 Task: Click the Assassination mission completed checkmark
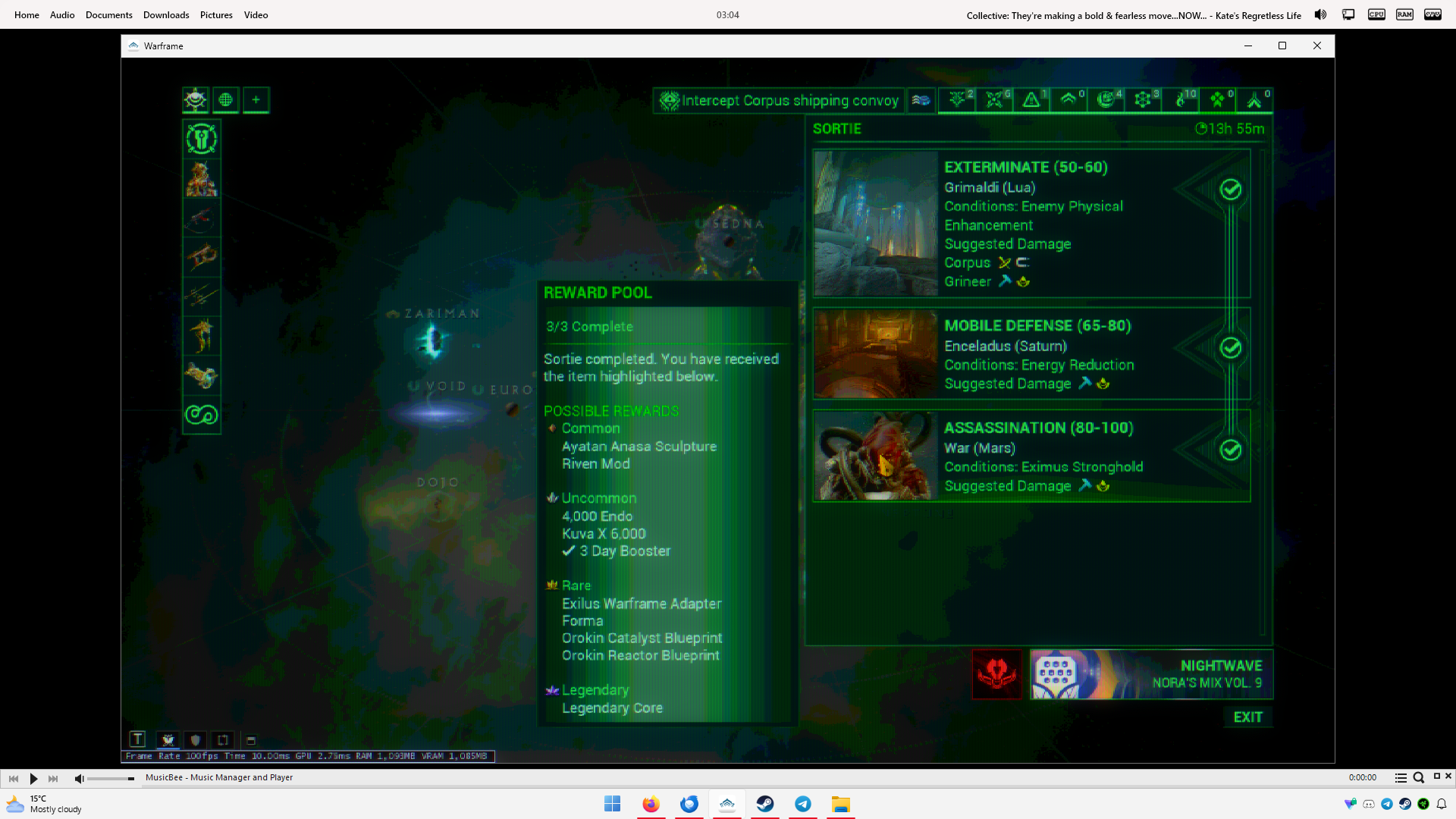(x=1230, y=450)
